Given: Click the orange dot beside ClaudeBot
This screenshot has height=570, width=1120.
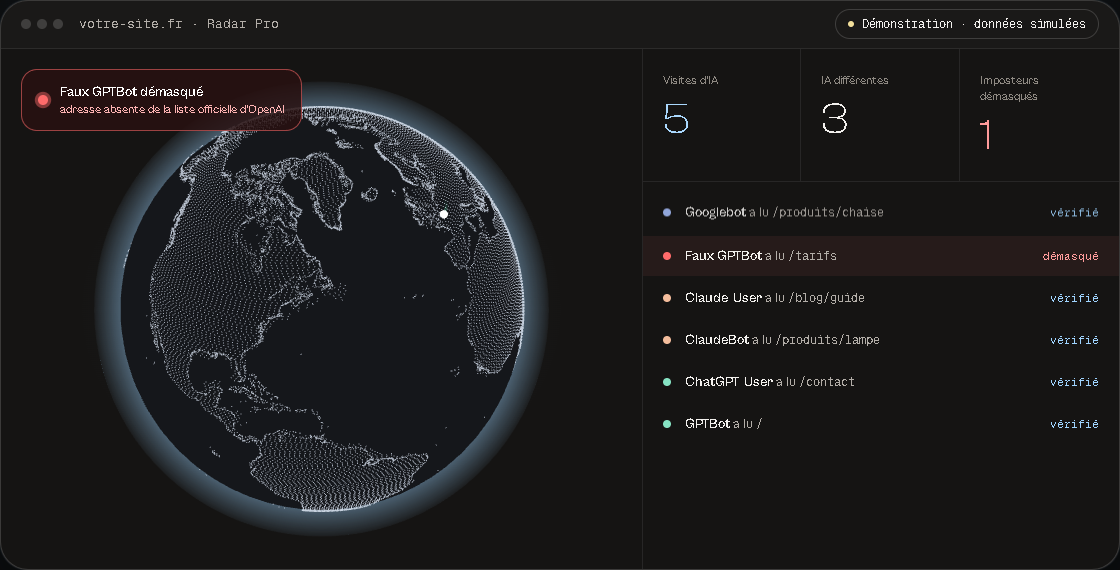Looking at the screenshot, I should [667, 340].
